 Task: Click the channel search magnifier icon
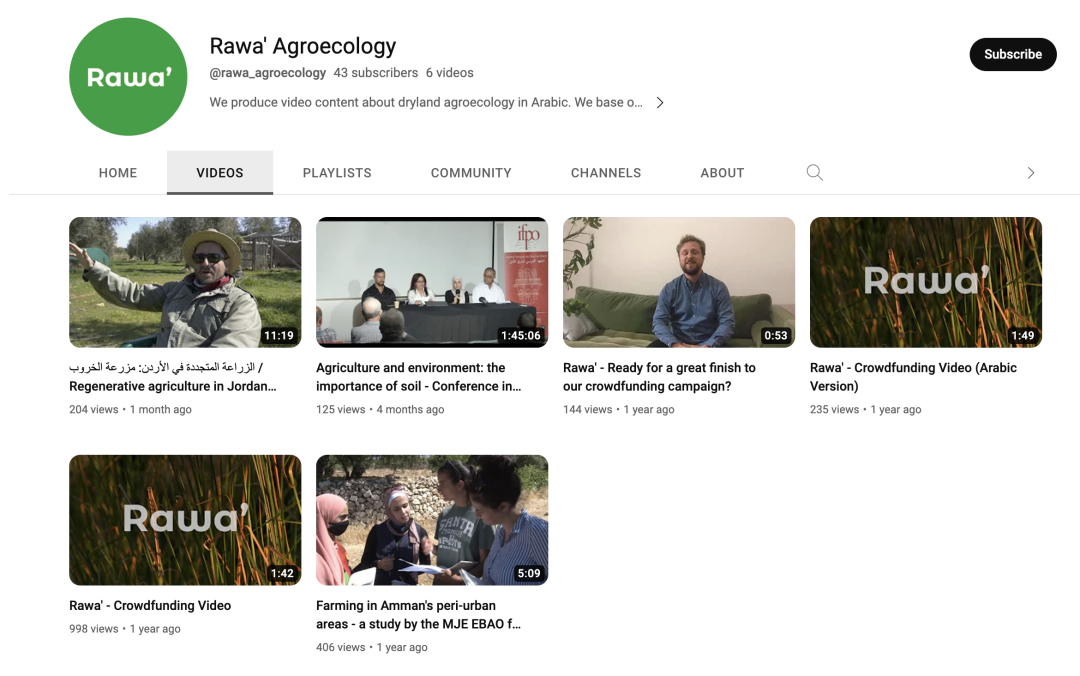click(x=815, y=172)
